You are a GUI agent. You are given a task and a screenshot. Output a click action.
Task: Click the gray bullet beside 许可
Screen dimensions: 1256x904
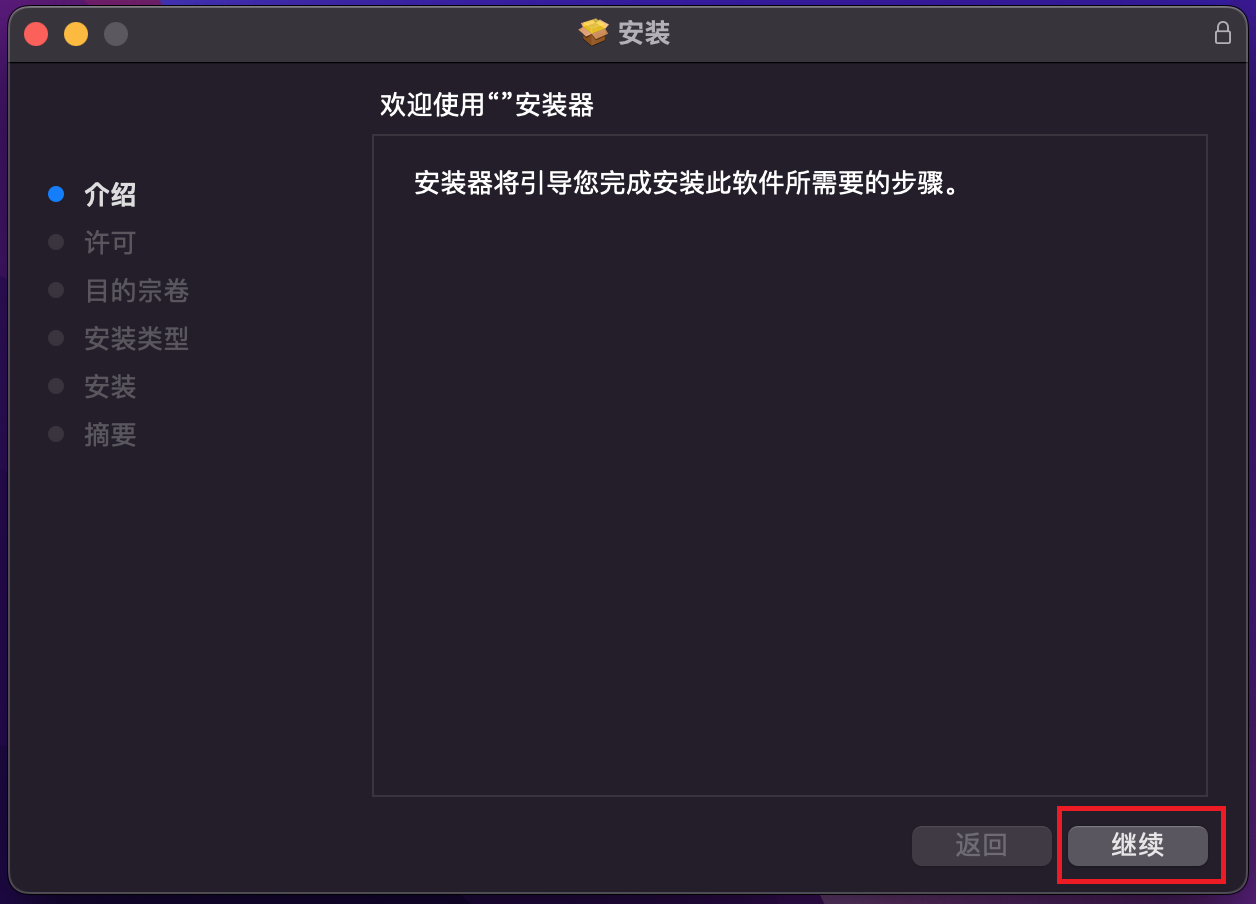coord(56,243)
